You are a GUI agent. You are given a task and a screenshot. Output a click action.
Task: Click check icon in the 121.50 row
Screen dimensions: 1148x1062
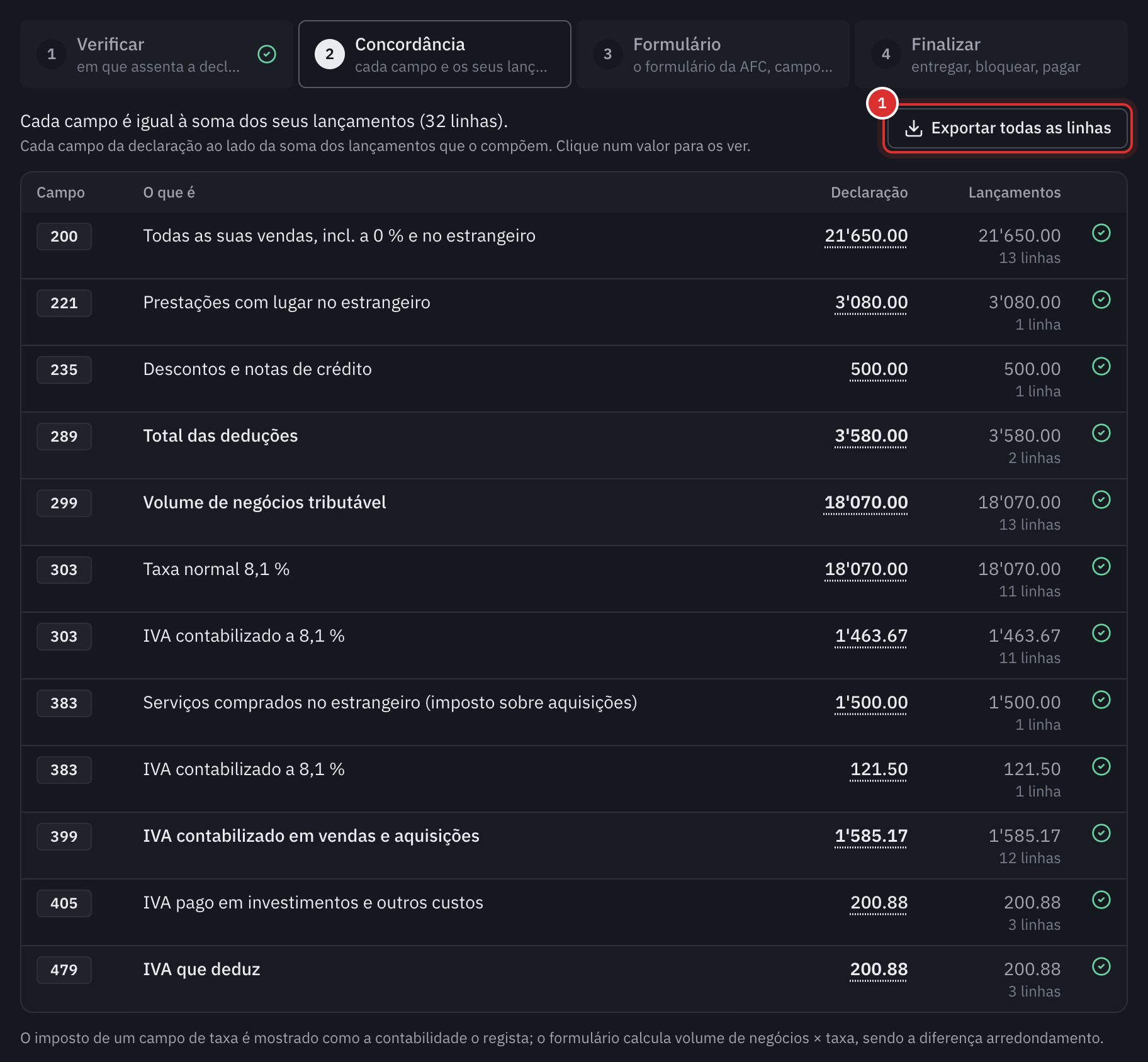coord(1101,766)
